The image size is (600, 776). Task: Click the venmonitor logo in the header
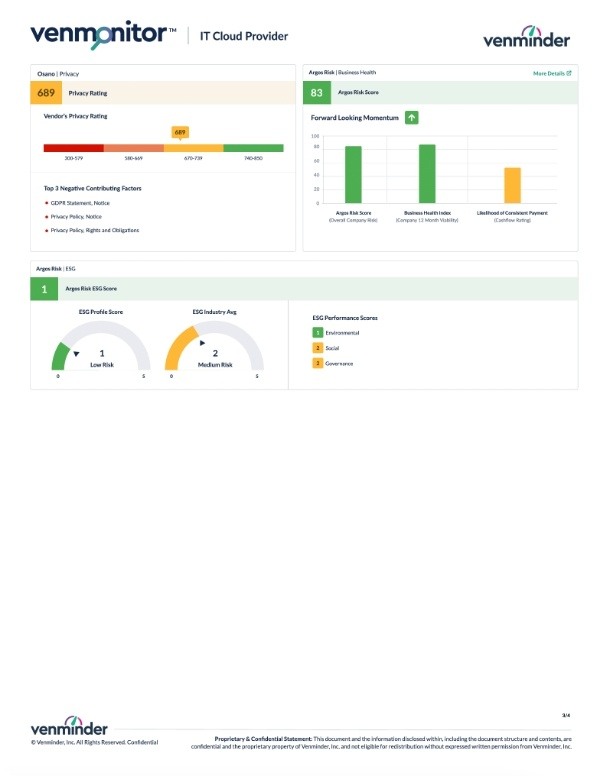(x=103, y=35)
